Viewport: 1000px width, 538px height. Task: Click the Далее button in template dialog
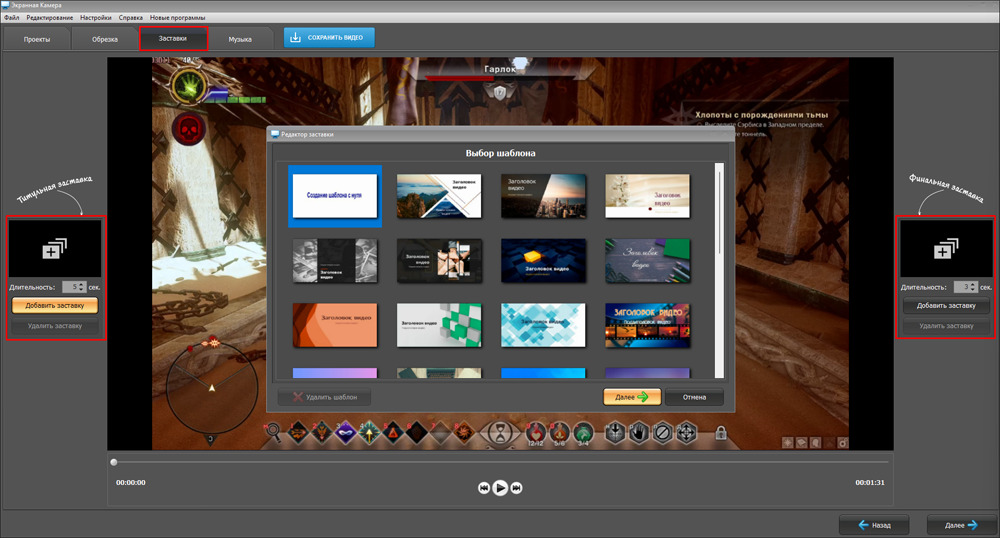(x=632, y=397)
